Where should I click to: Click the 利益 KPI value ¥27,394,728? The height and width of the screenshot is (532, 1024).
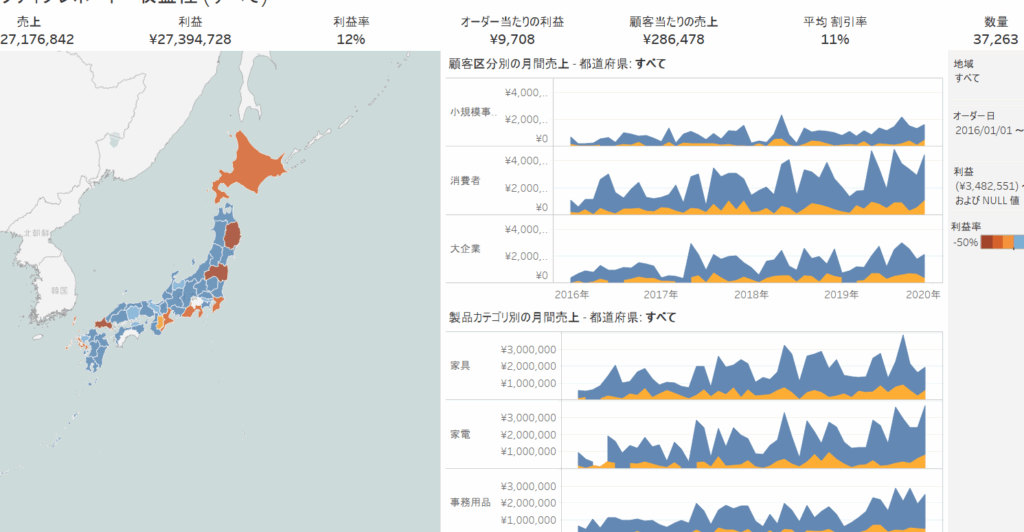click(190, 39)
